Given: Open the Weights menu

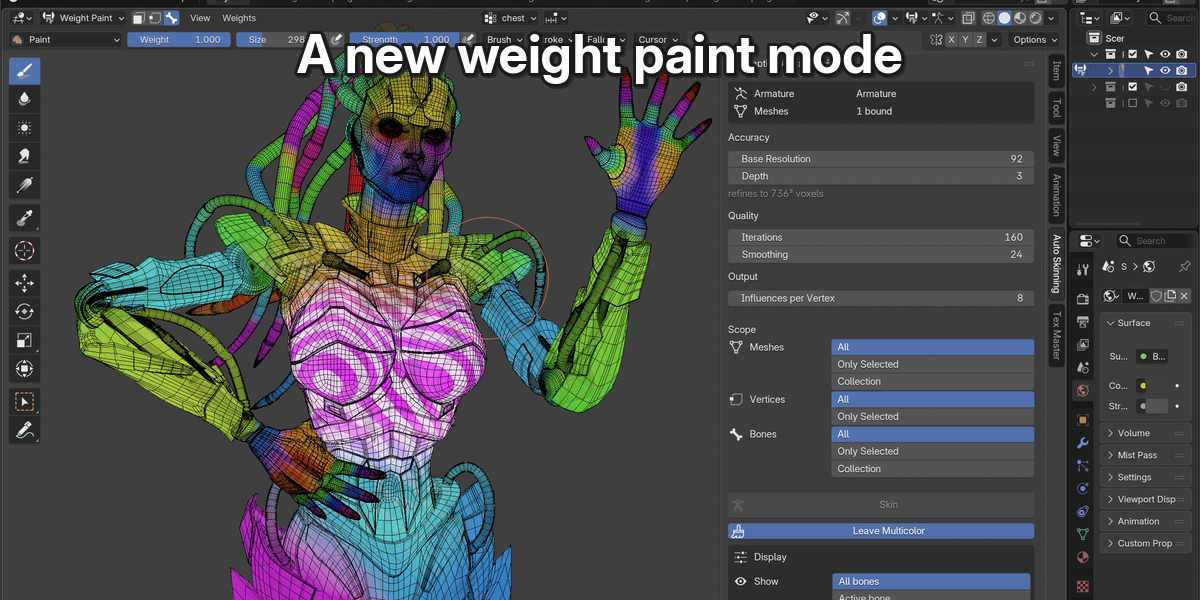Looking at the screenshot, I should click(x=239, y=18).
